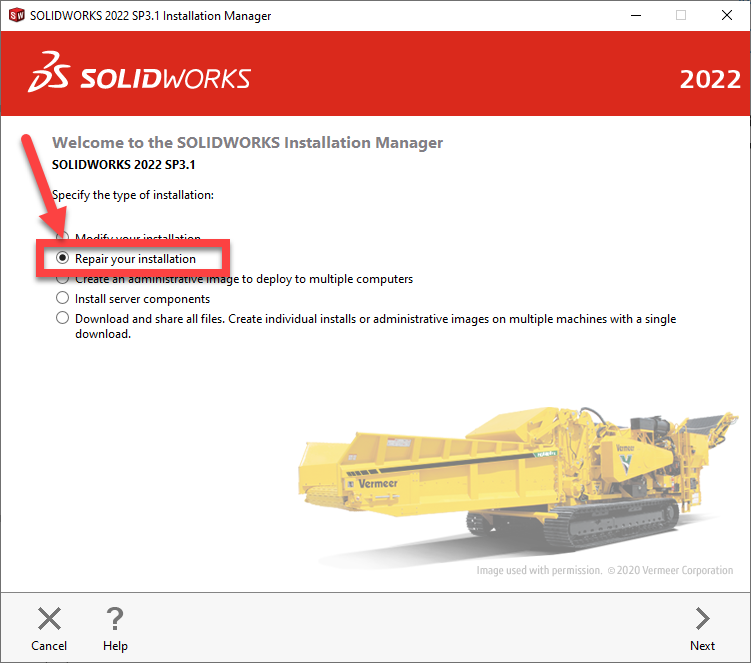
Task: Open Help via question mark icon
Action: click(x=115, y=618)
